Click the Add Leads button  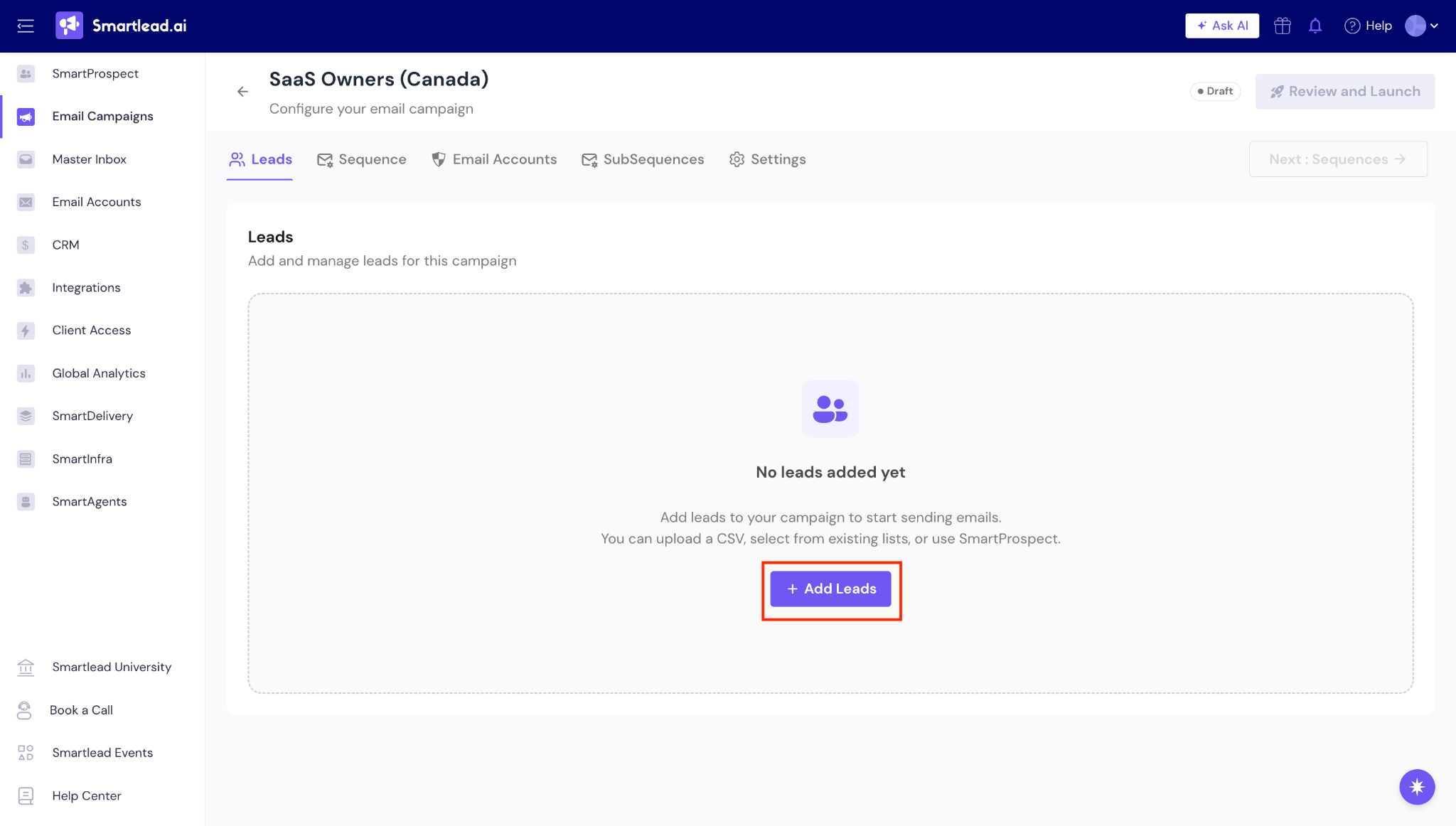click(x=830, y=589)
